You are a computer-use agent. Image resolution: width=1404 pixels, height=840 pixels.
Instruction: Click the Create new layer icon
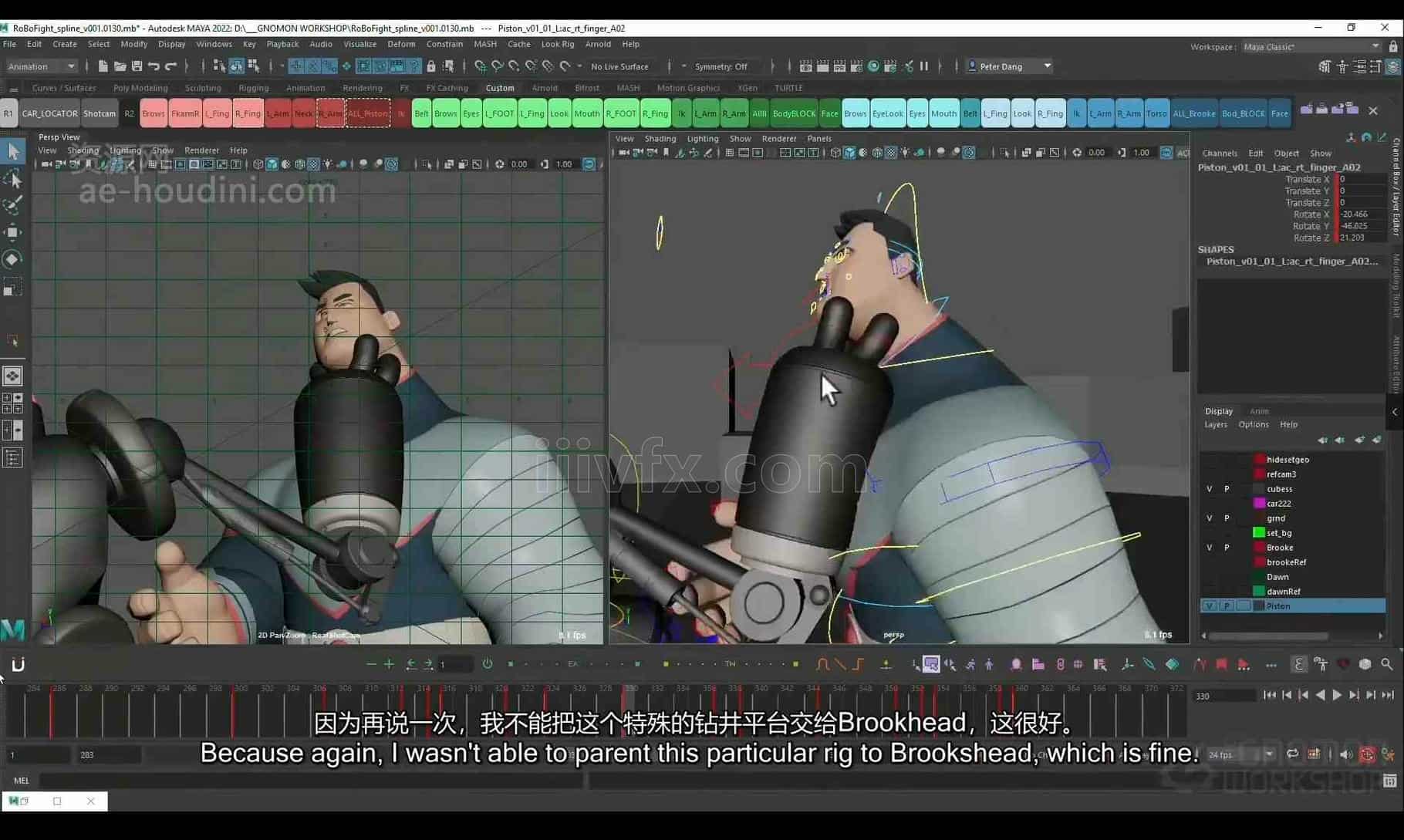pos(1359,440)
